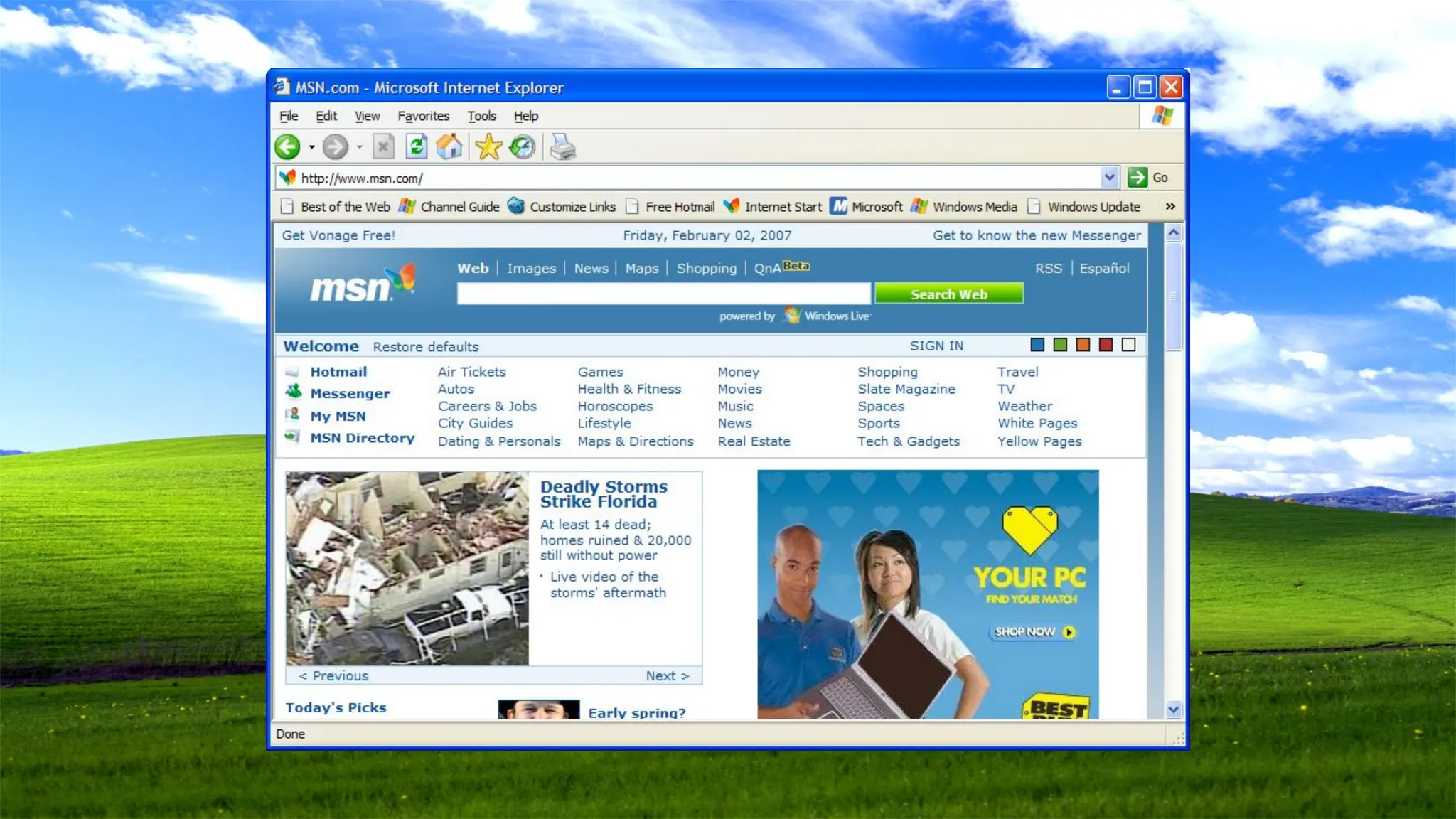The width and height of the screenshot is (1456, 819).
Task: Switch search to Maps tab
Action: (642, 269)
